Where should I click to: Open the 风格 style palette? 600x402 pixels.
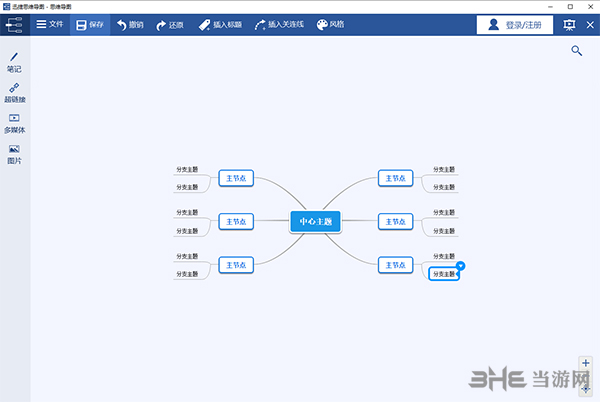click(330, 24)
